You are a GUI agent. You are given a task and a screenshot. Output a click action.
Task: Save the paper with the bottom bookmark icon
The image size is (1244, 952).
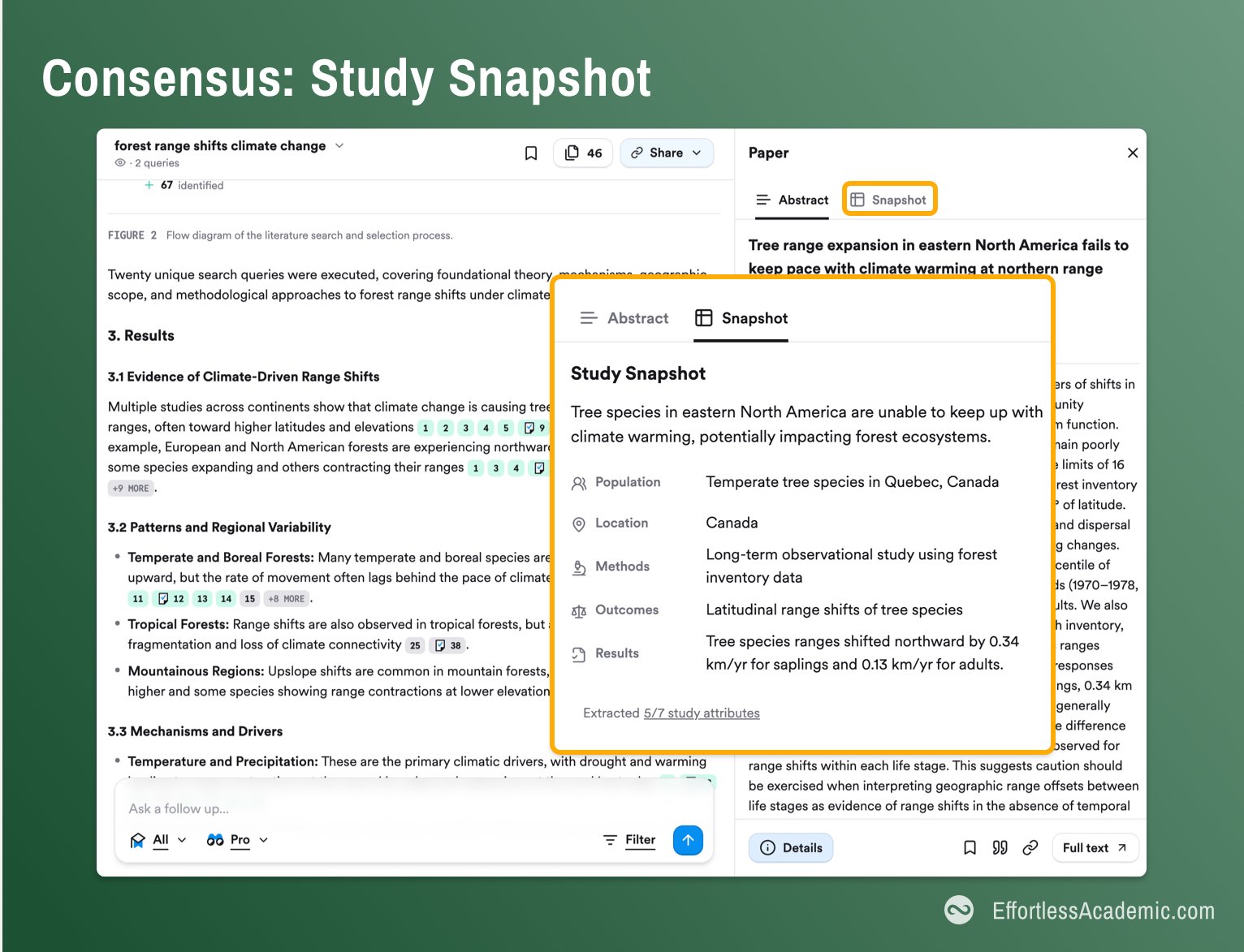[x=970, y=847]
